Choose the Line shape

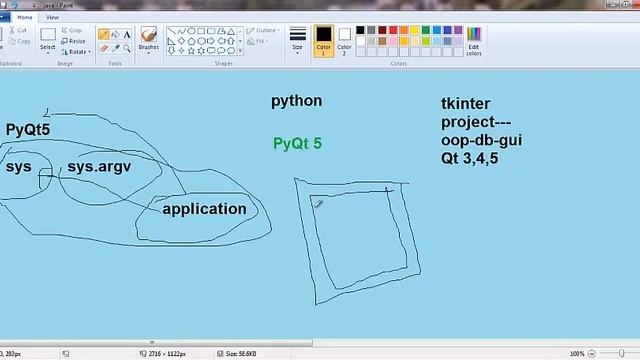171,31
